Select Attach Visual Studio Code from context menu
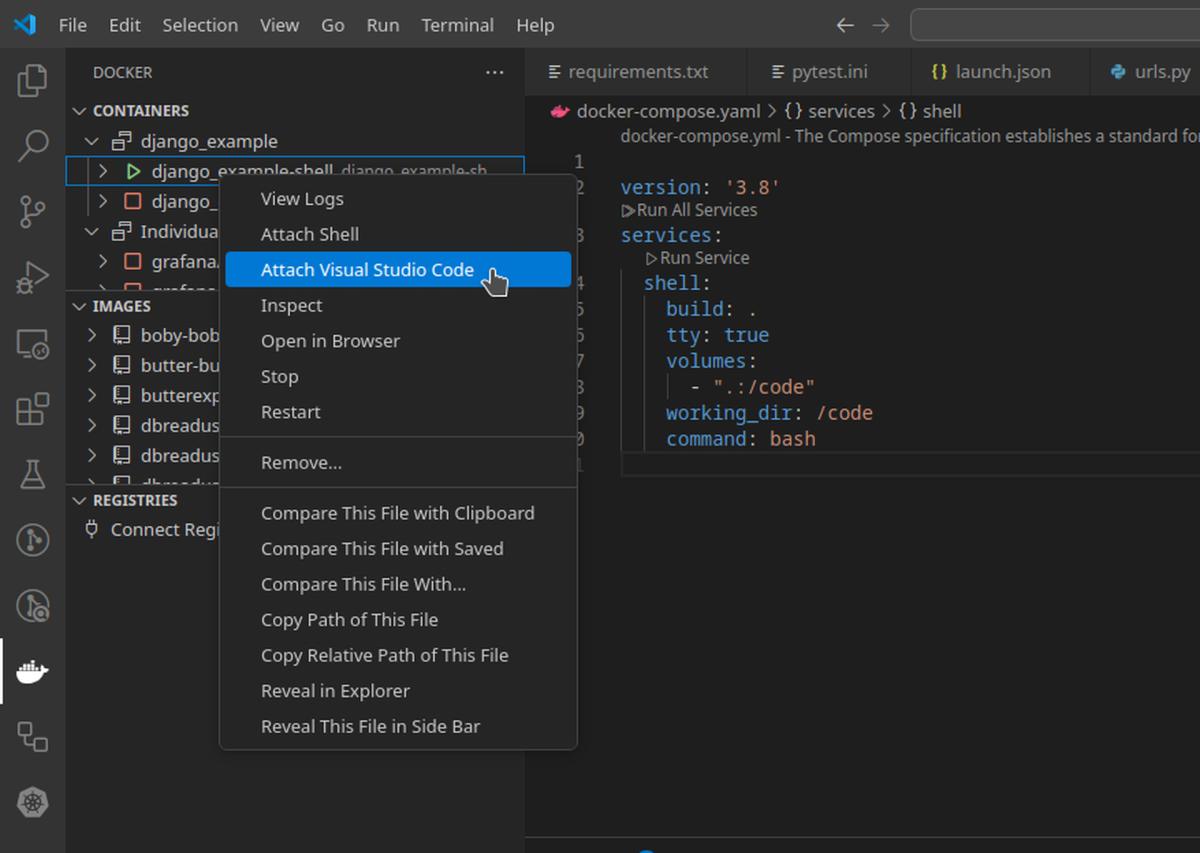Image resolution: width=1200 pixels, height=853 pixels. coord(367,269)
